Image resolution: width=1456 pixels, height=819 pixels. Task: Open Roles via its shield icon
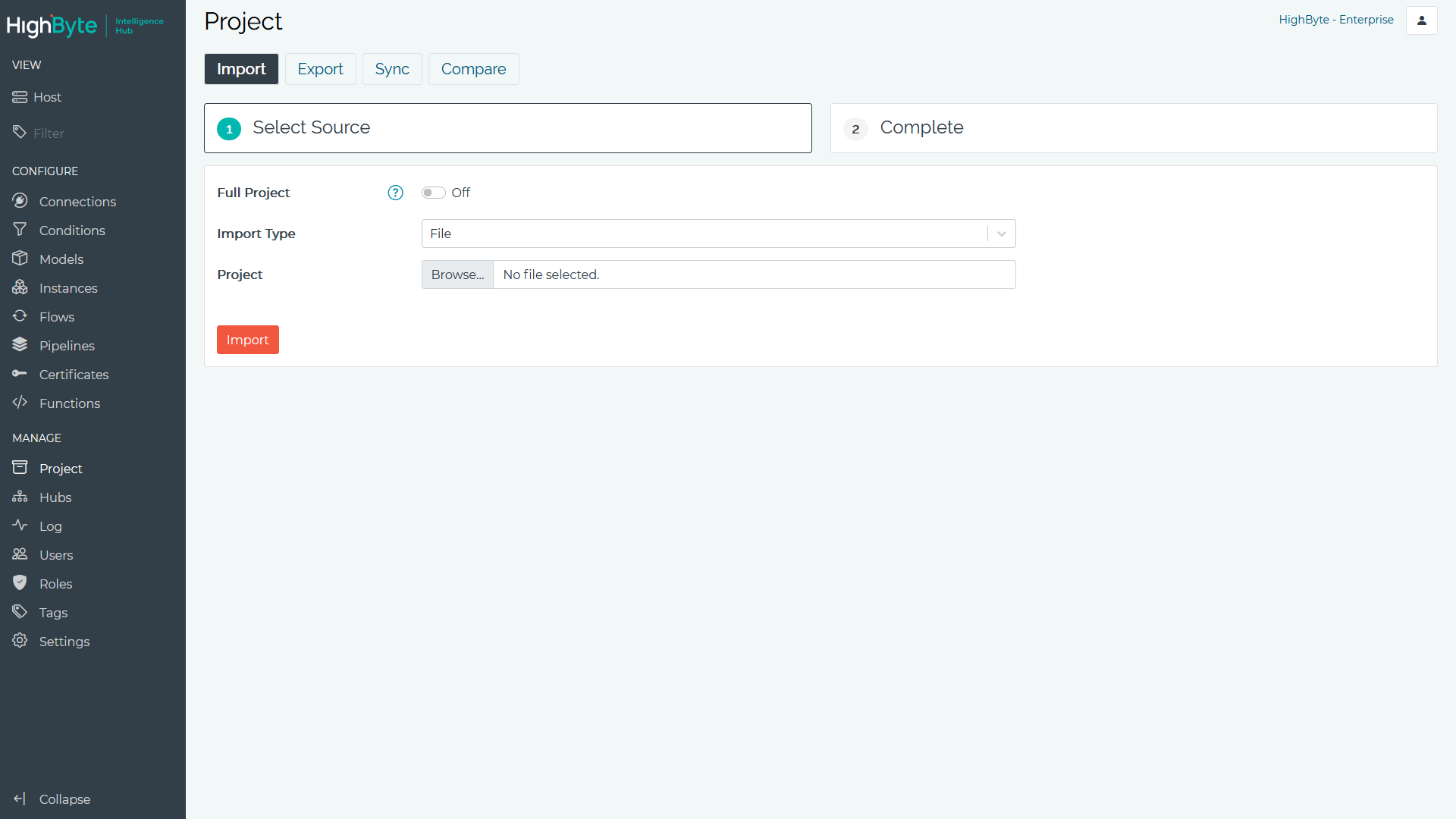pos(20,583)
